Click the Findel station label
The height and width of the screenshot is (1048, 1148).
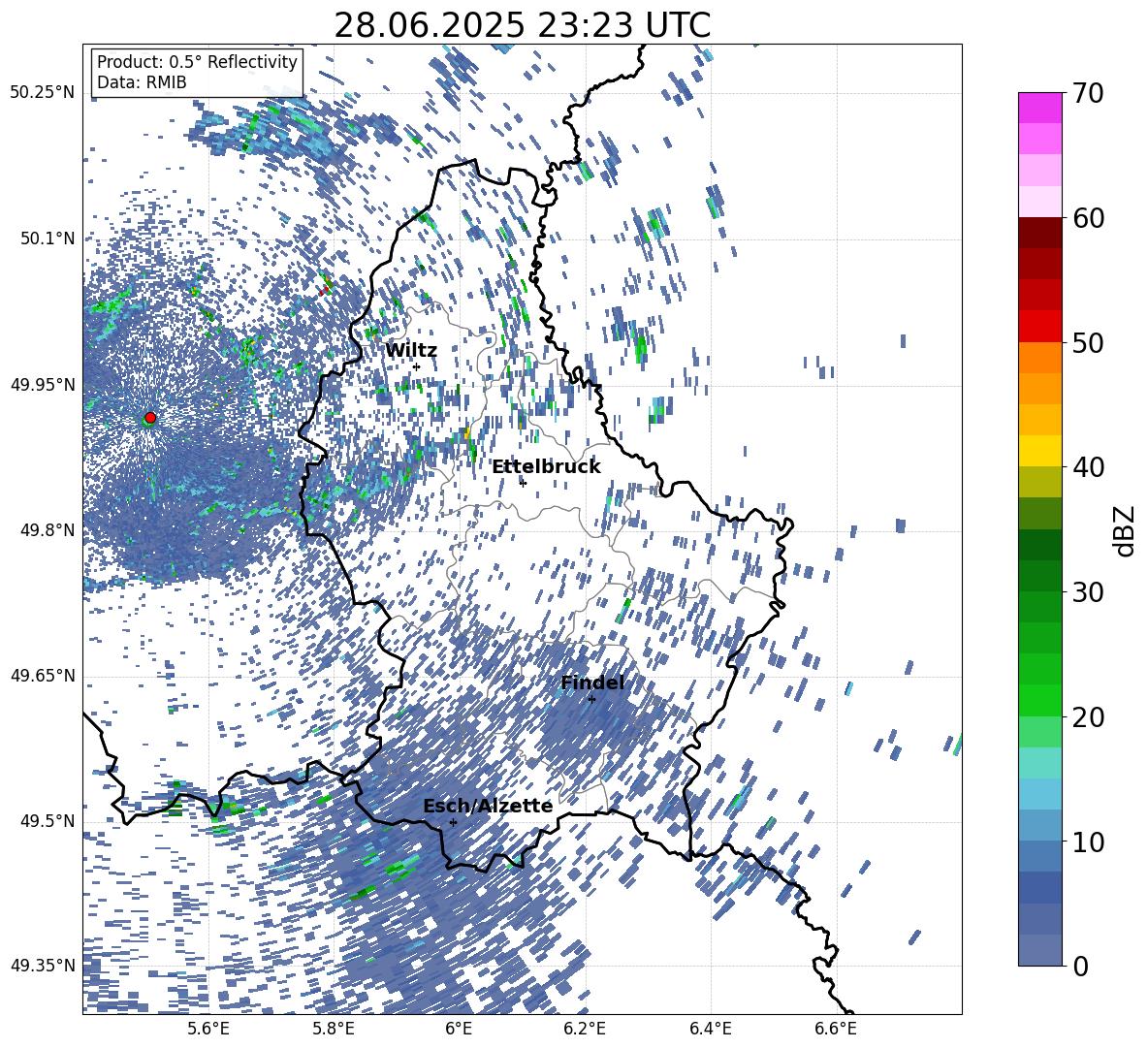coord(592,683)
